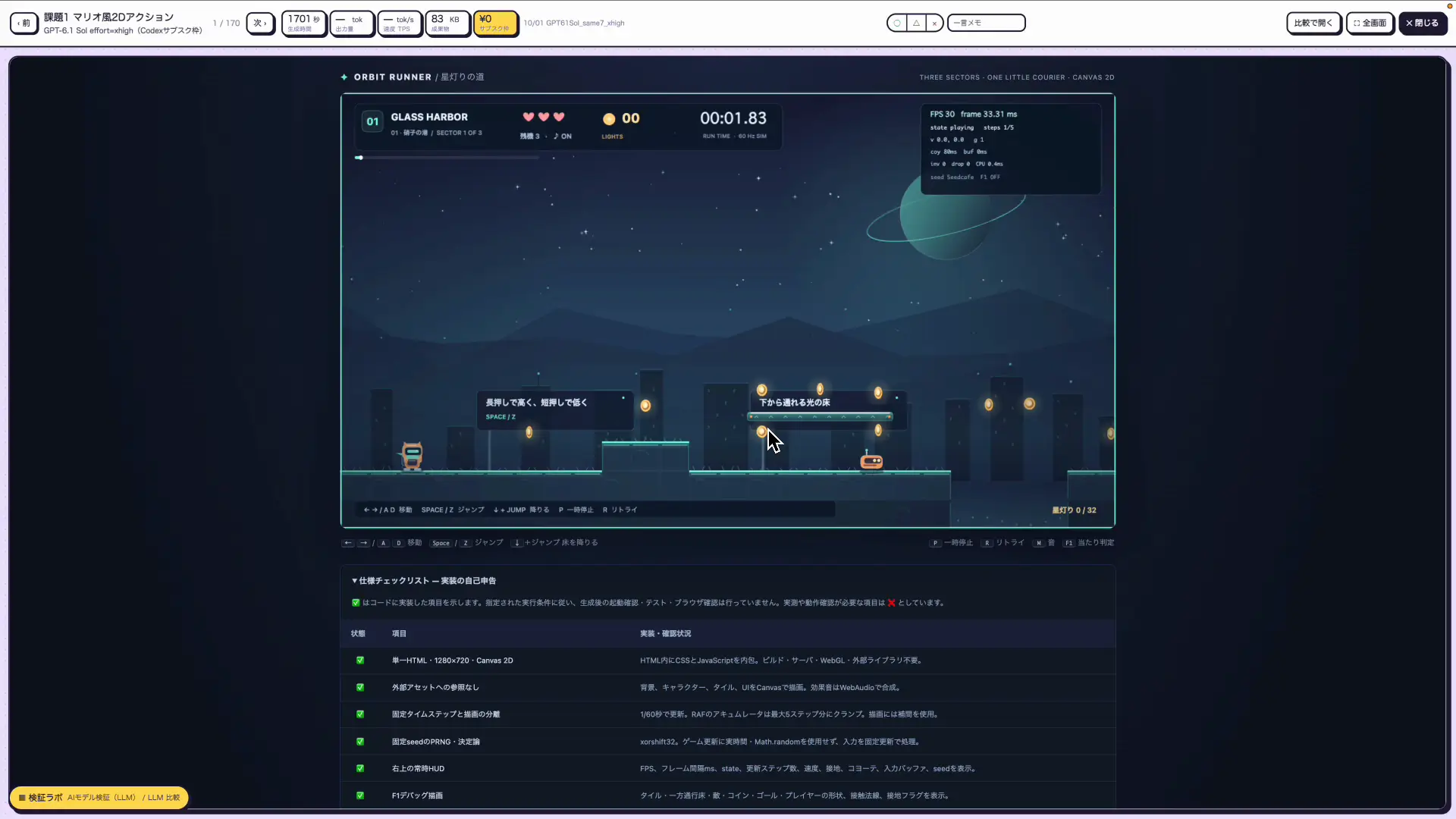
Task: Click checkmark for 単一HTML・1280×720 row
Action: pos(360,661)
